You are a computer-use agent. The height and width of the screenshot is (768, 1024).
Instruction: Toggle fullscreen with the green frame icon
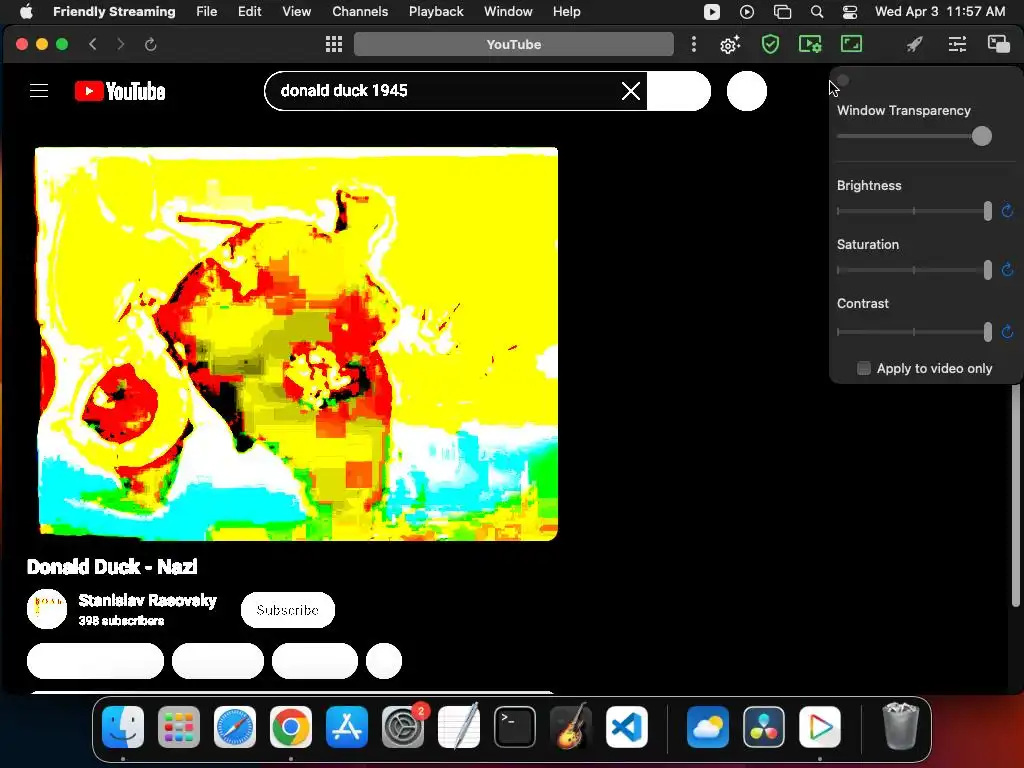pos(852,44)
